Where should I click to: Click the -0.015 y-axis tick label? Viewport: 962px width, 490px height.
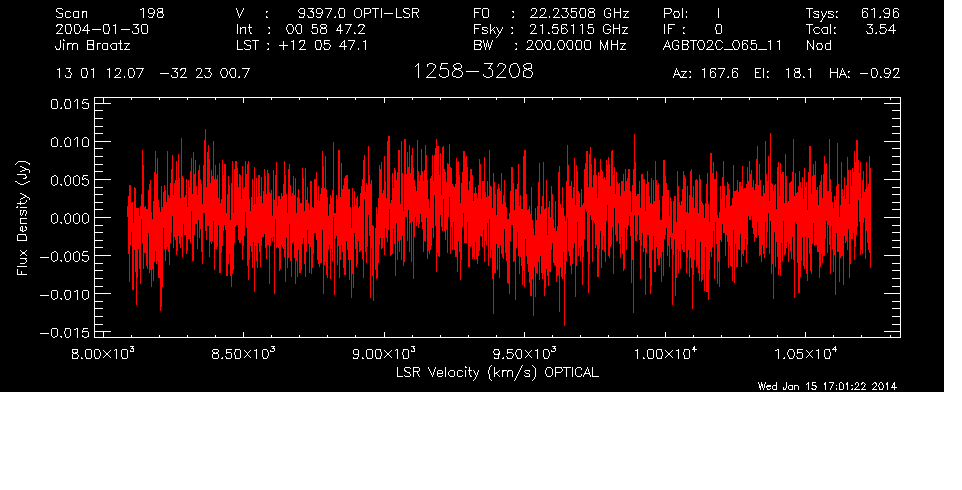click(64, 333)
